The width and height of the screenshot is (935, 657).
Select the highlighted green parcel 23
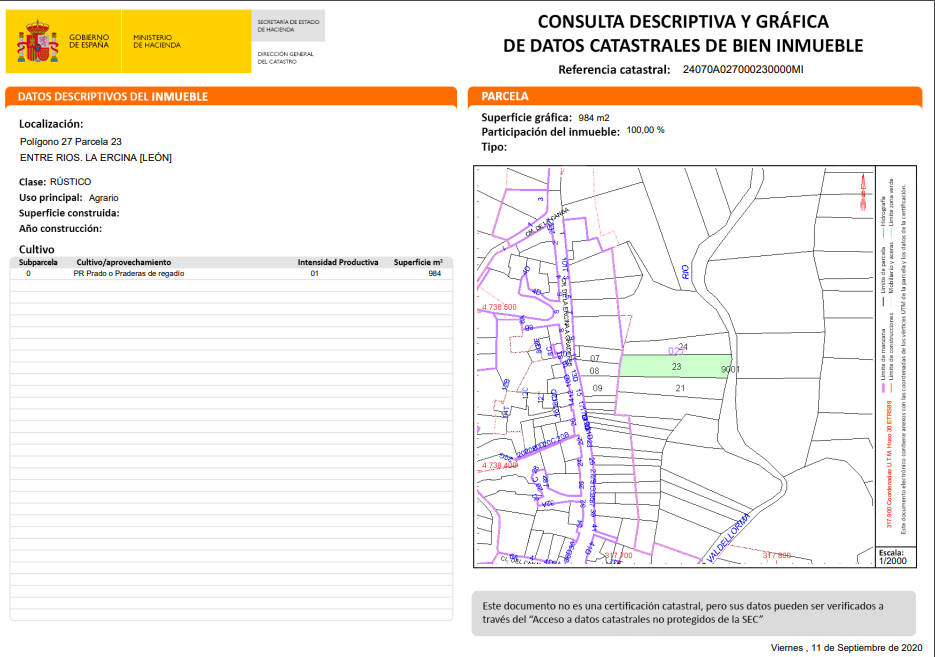[x=676, y=366]
